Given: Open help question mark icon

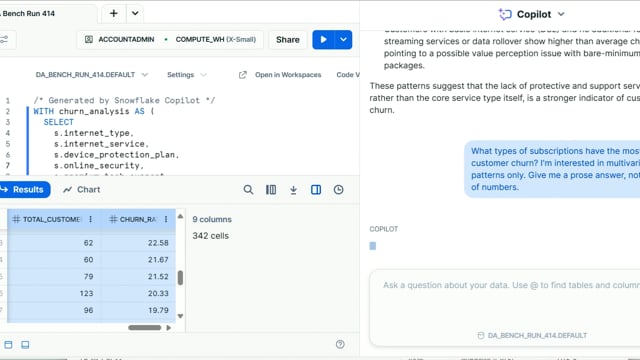Looking at the screenshot, I should click(x=340, y=344).
